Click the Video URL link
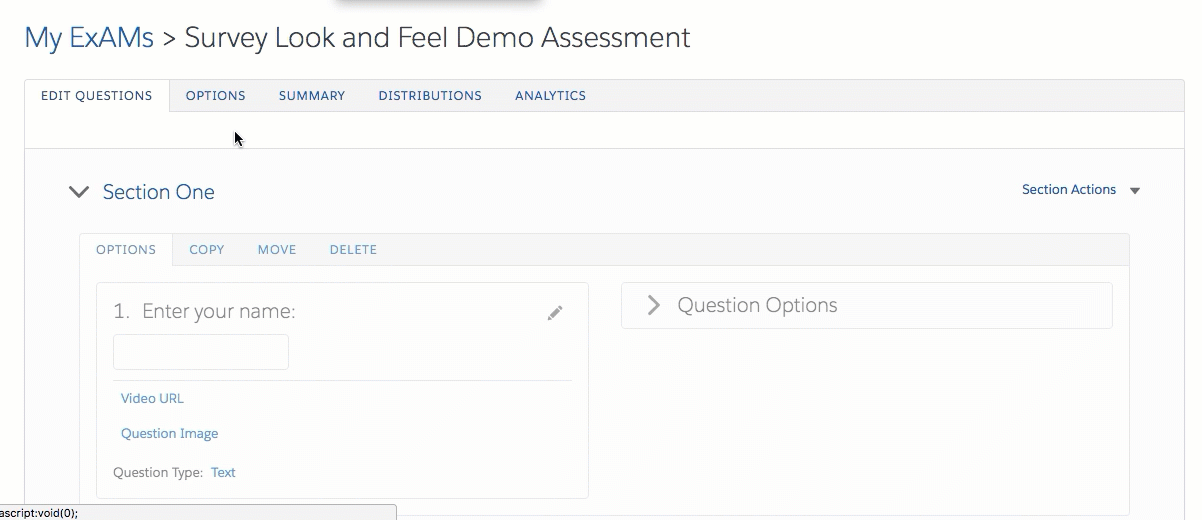The height and width of the screenshot is (520, 1202). click(152, 398)
